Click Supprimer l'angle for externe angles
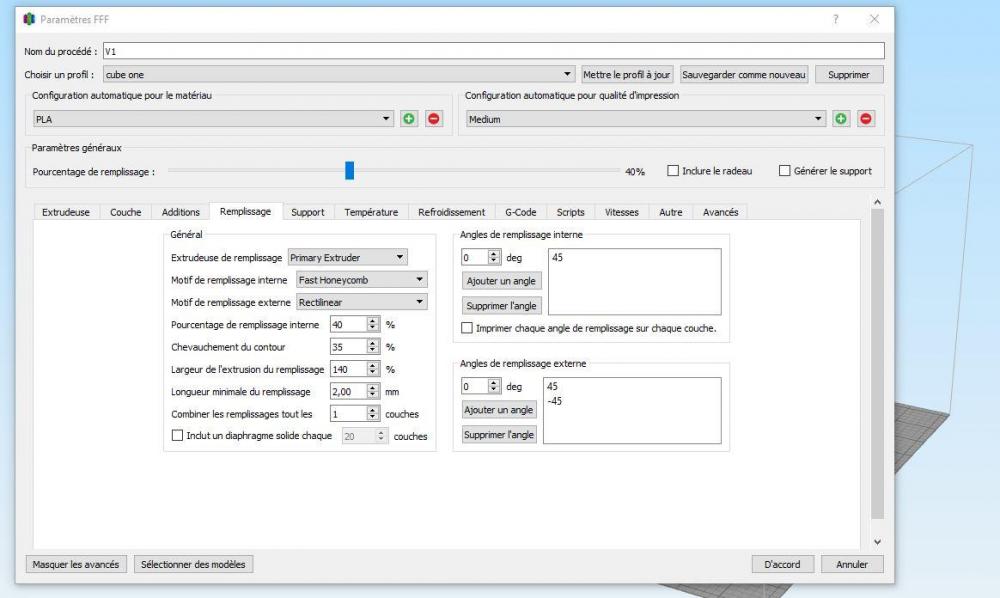 499,435
